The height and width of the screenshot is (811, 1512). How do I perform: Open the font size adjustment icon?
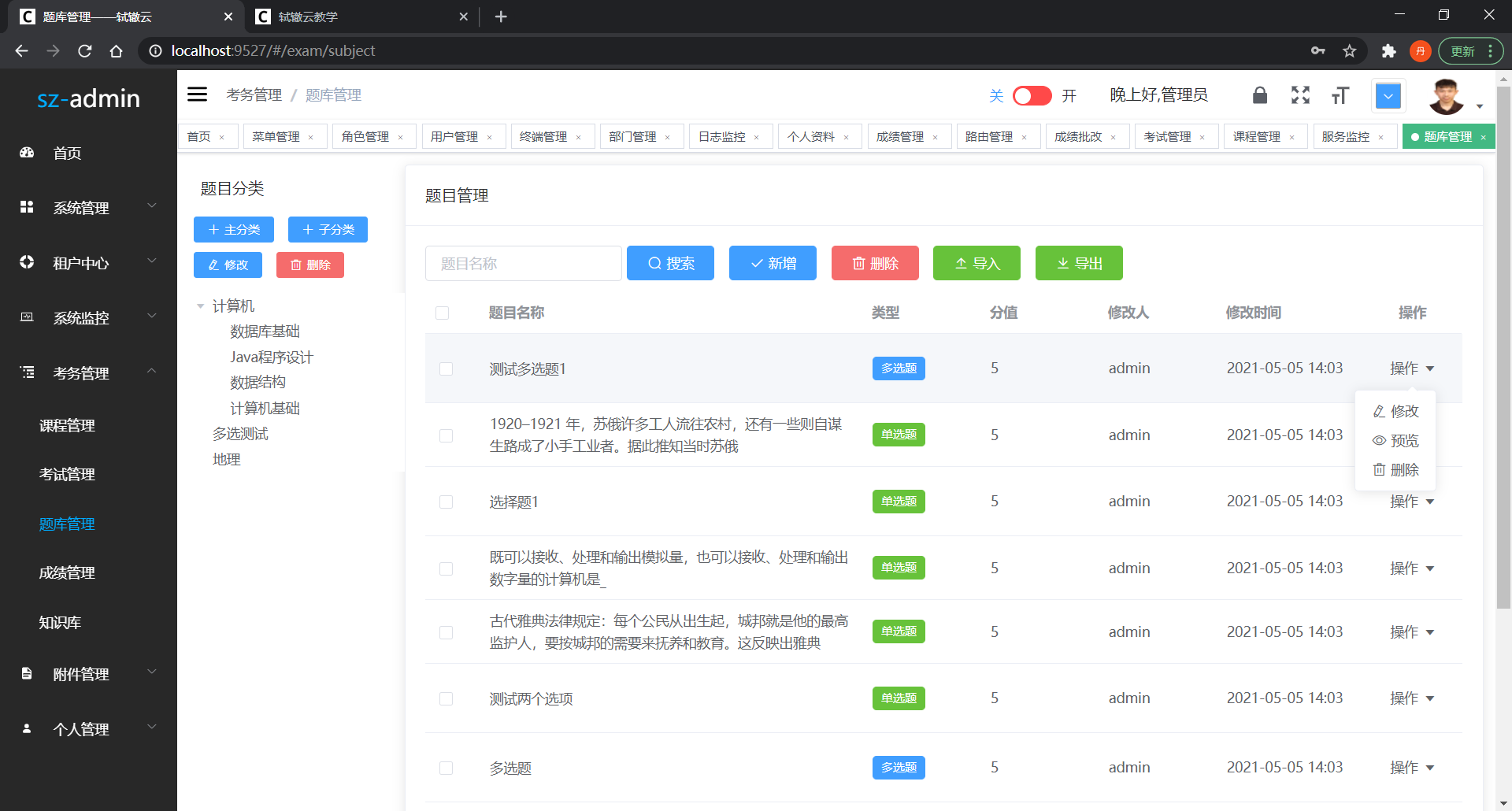click(1340, 94)
